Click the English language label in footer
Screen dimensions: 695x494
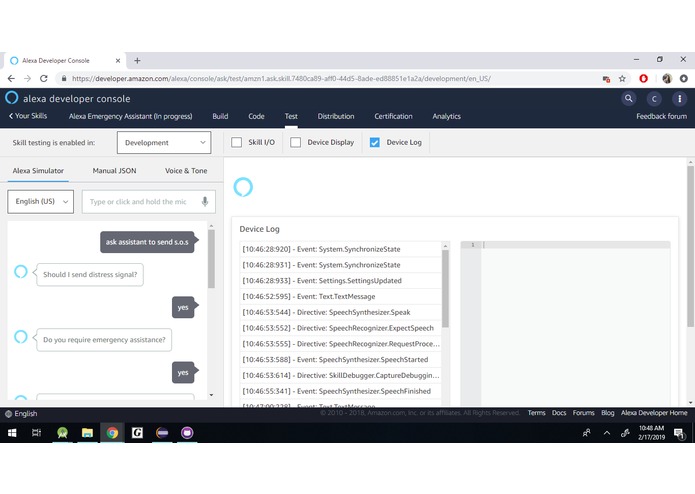click(26, 414)
